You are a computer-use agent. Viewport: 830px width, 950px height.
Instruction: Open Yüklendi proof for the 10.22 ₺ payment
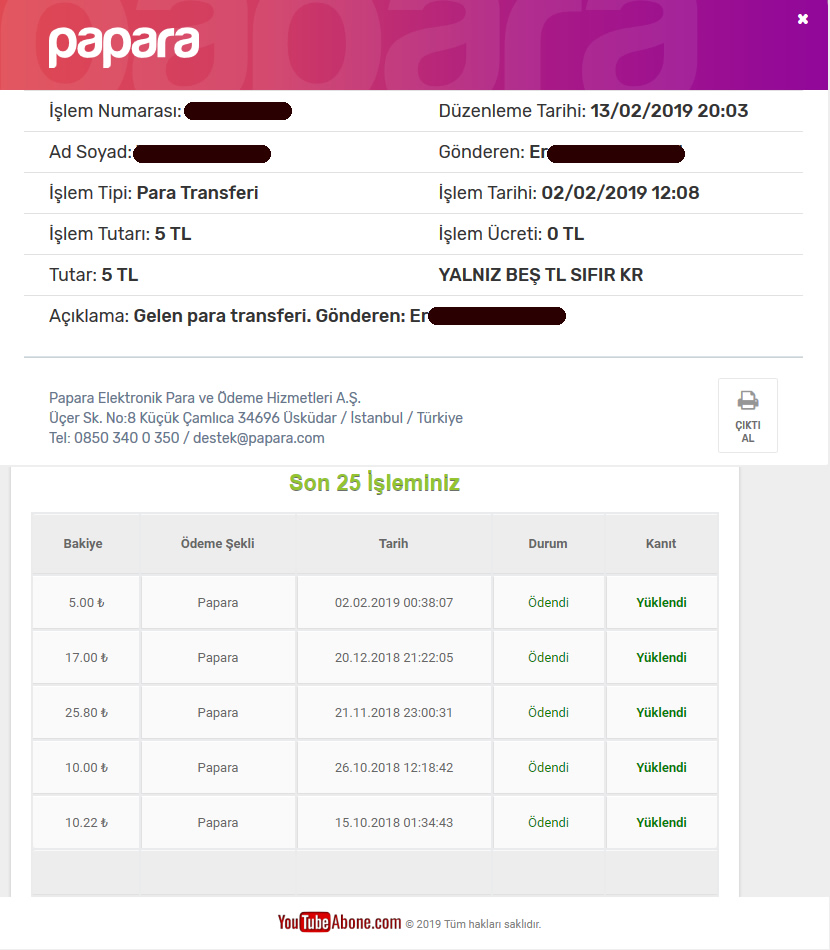click(661, 823)
